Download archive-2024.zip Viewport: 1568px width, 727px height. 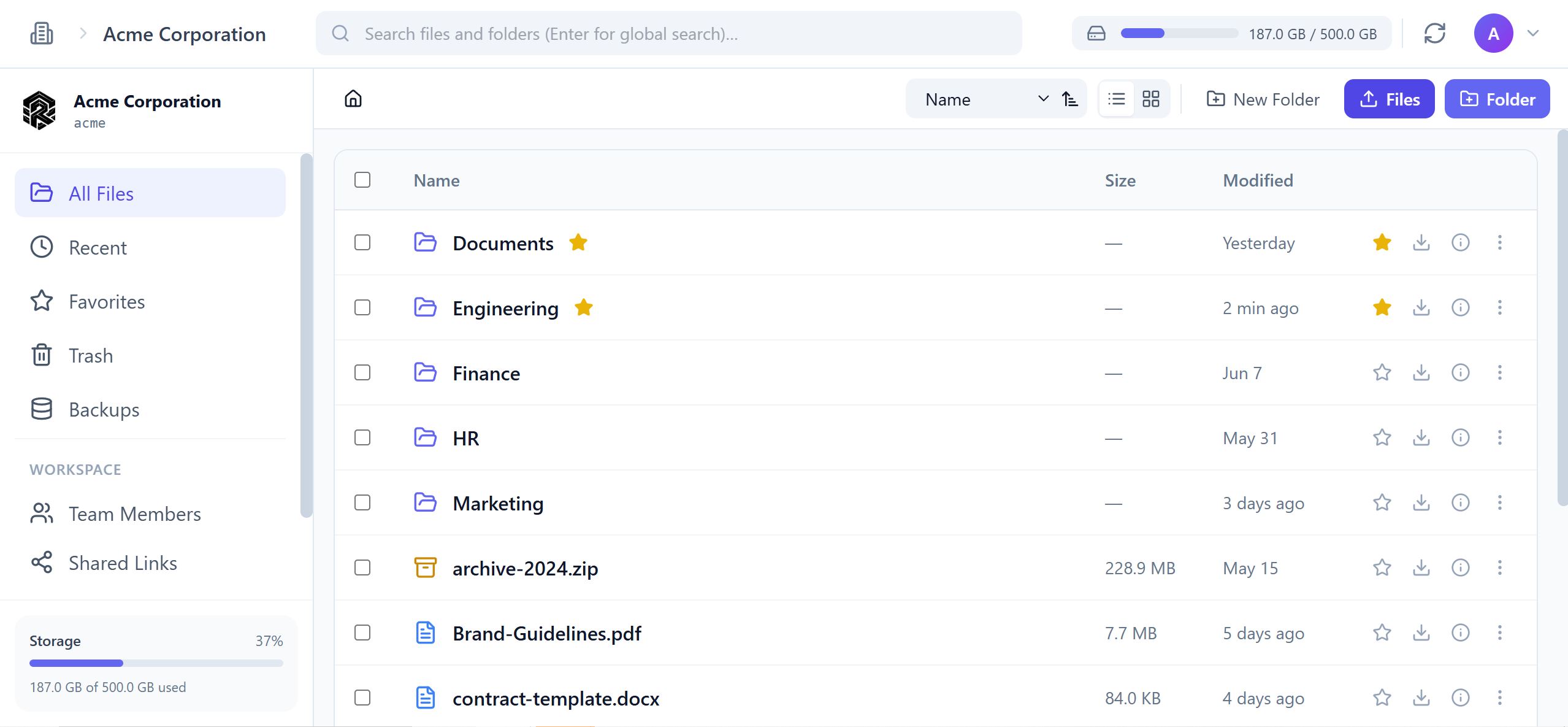pyautogui.click(x=1421, y=567)
